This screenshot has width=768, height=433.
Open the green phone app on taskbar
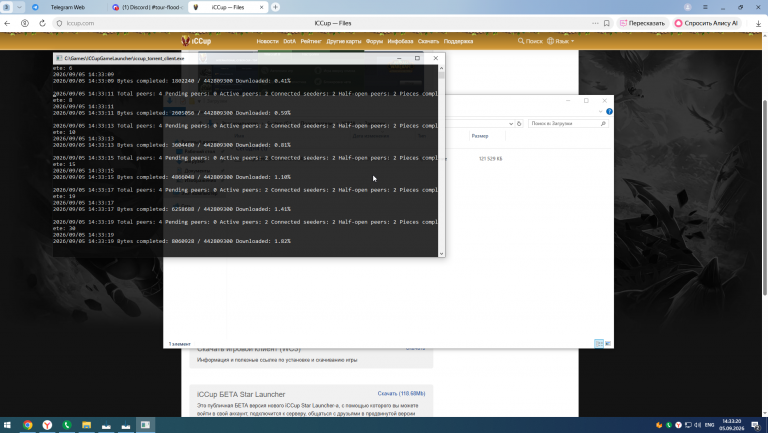(67, 425)
